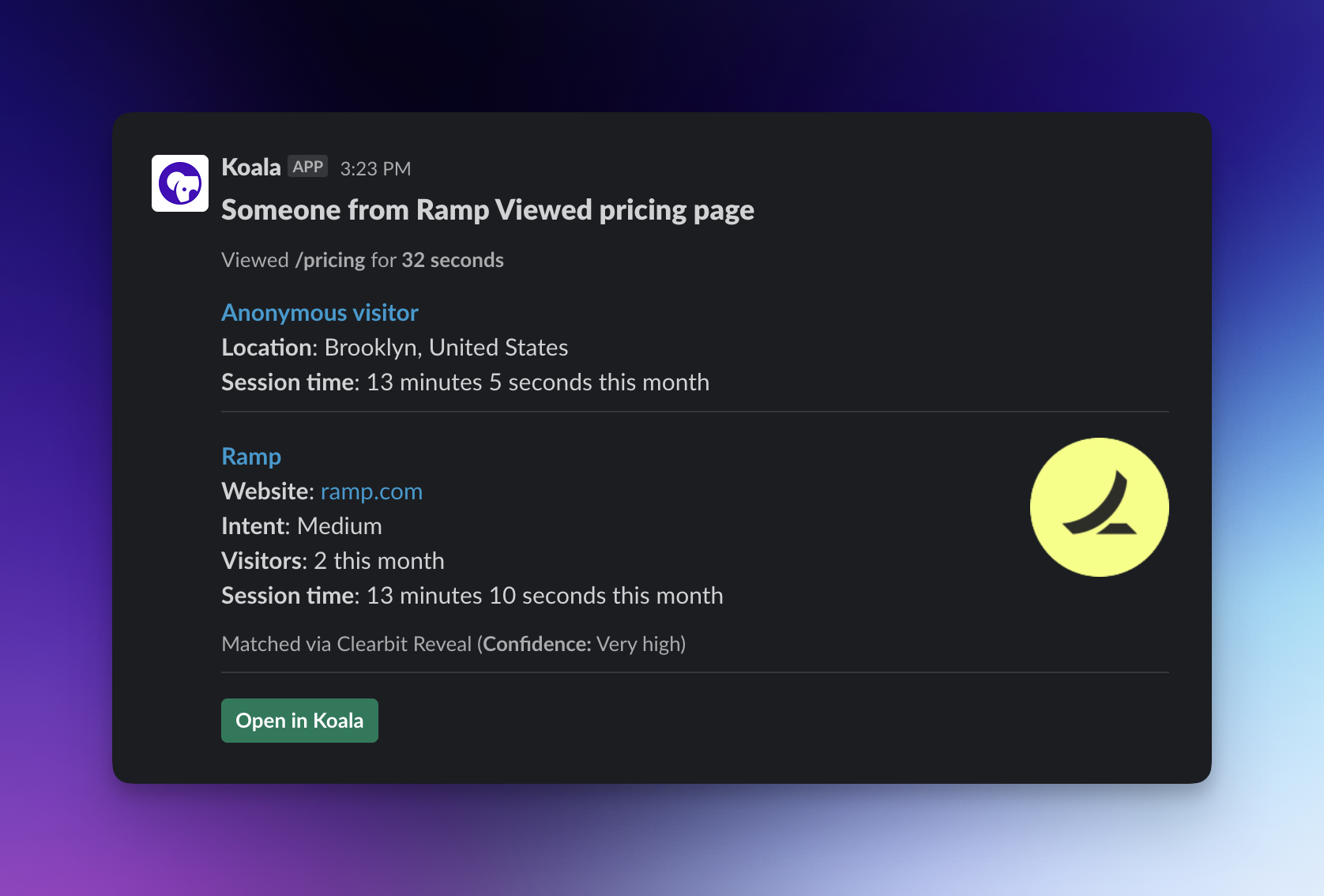
Task: Click the 3:23 PM message timestamp
Action: [375, 168]
